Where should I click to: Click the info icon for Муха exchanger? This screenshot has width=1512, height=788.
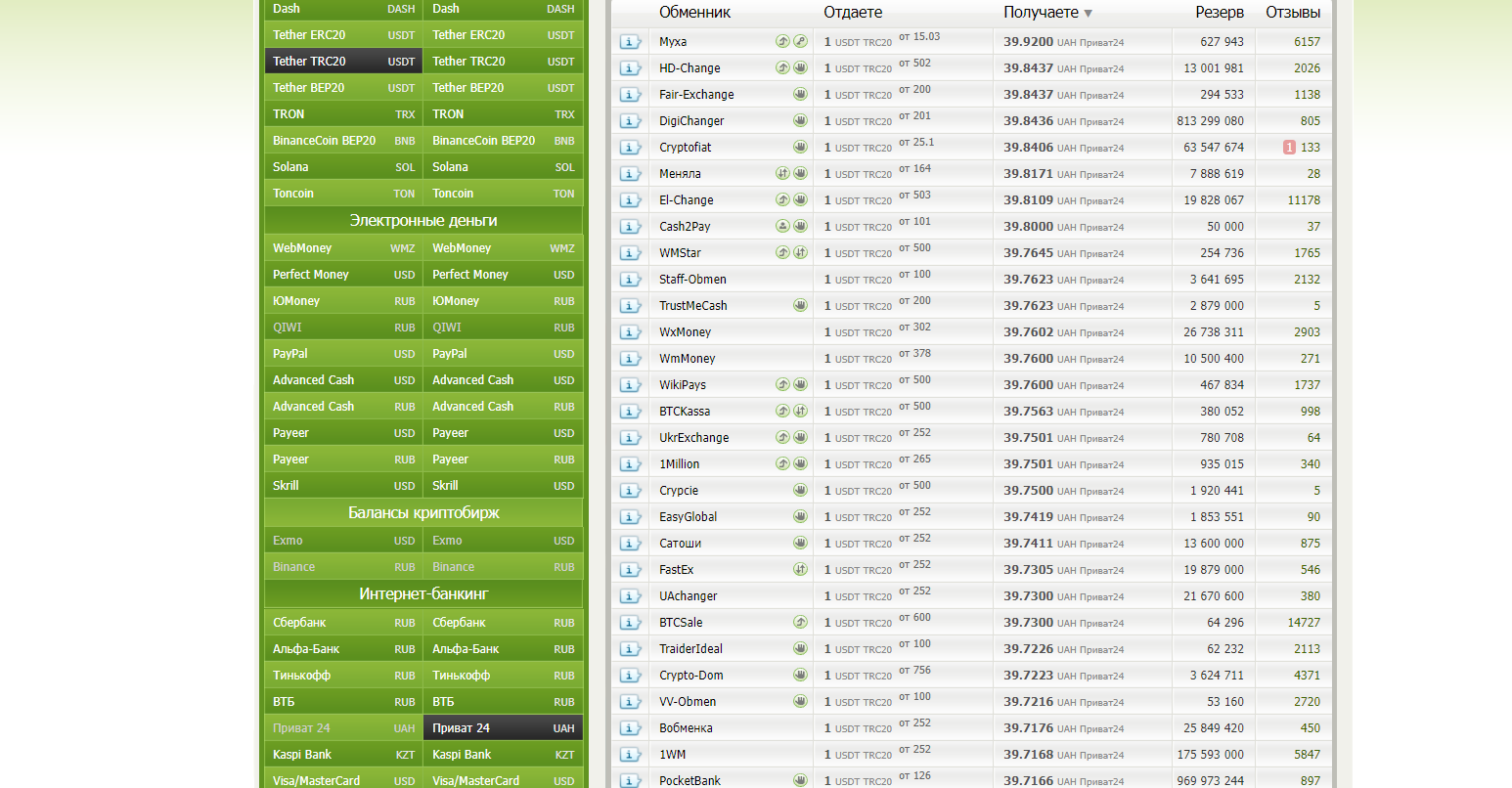coord(631,42)
